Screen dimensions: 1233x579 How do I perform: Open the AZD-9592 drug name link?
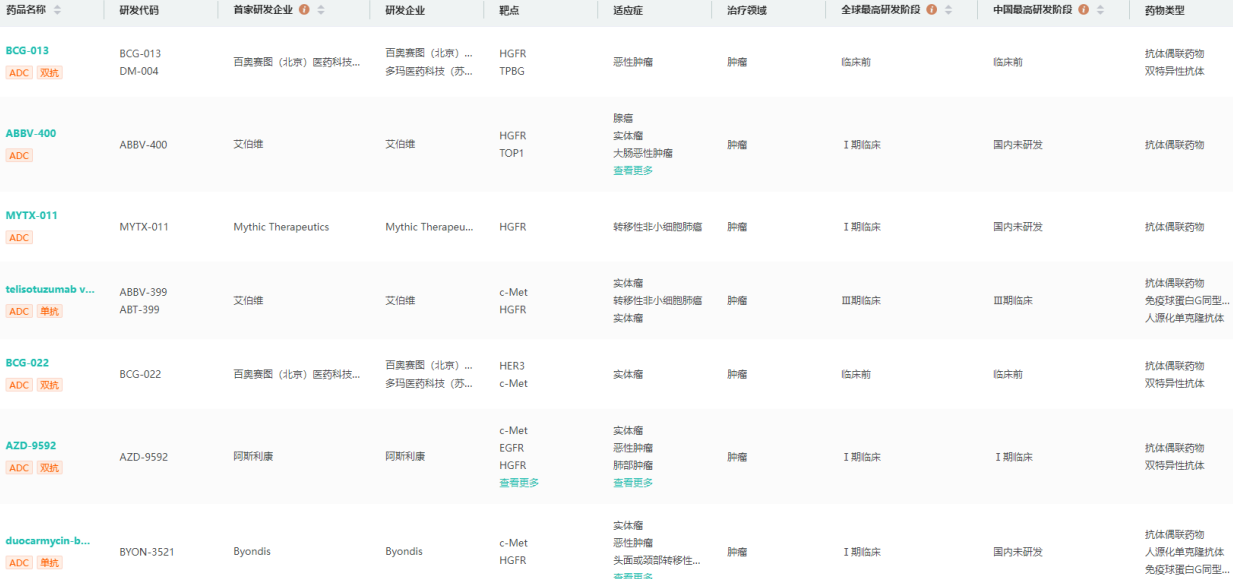(31, 446)
